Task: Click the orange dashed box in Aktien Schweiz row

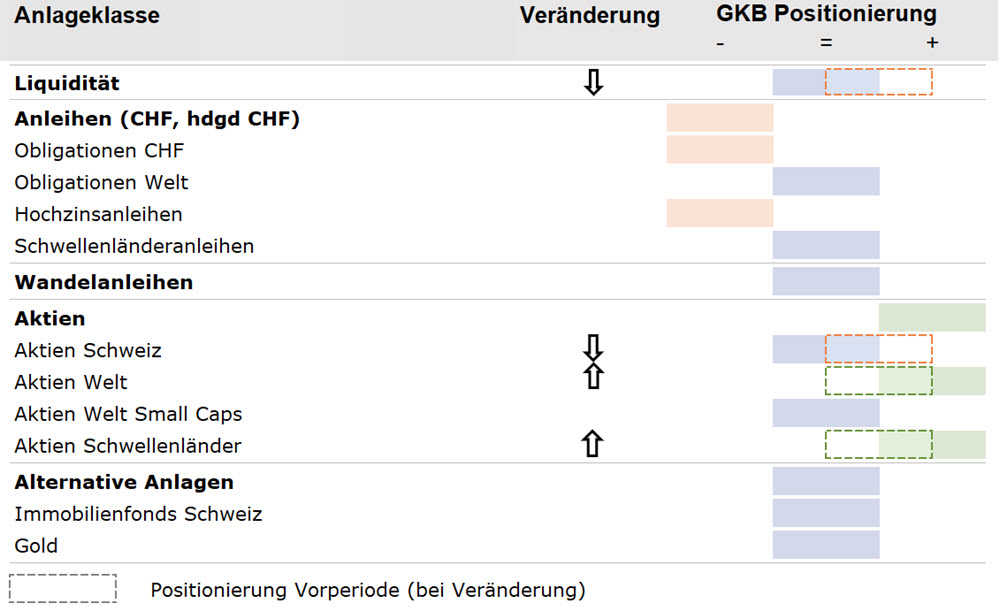Action: click(878, 349)
